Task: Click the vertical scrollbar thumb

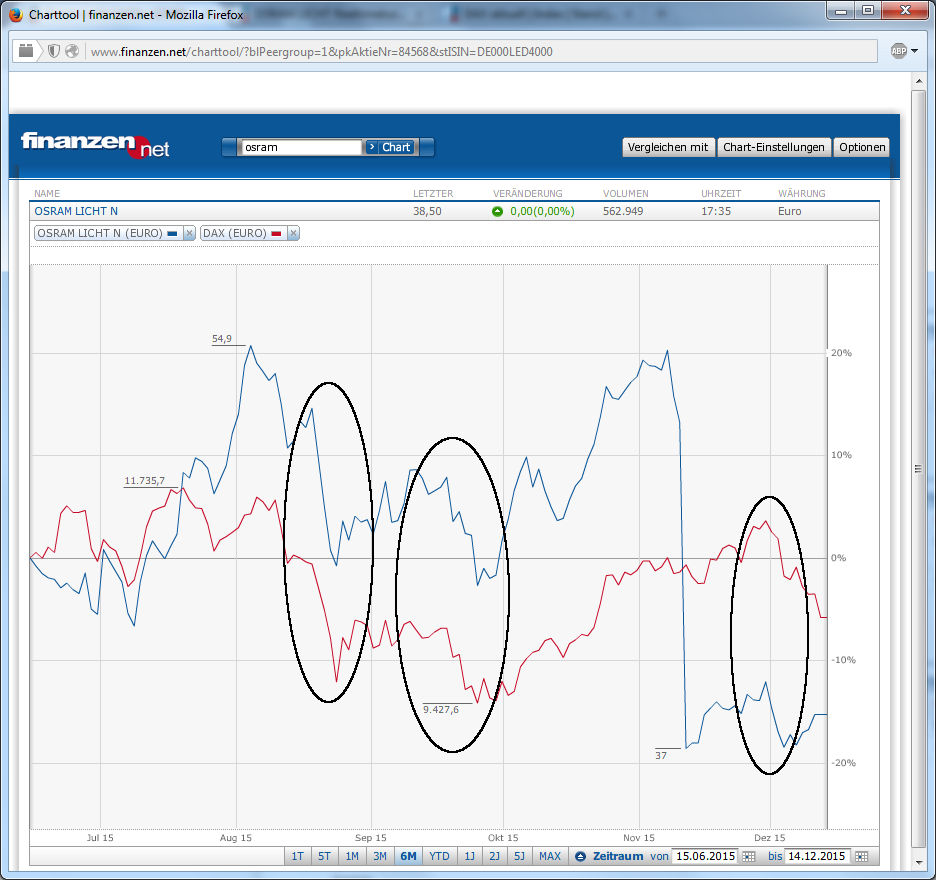Action: (918, 469)
